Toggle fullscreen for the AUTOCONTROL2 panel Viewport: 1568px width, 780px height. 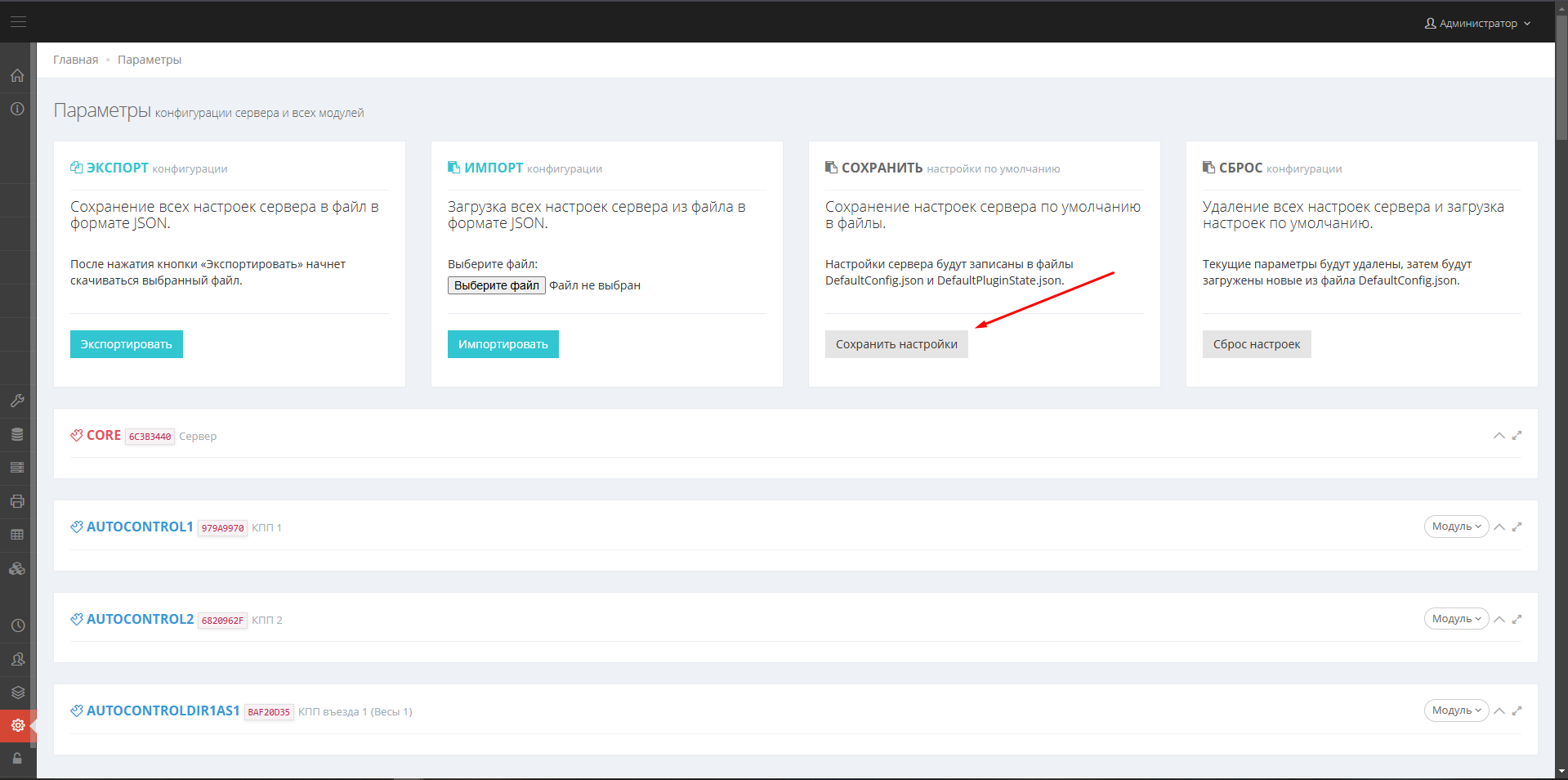click(x=1517, y=619)
